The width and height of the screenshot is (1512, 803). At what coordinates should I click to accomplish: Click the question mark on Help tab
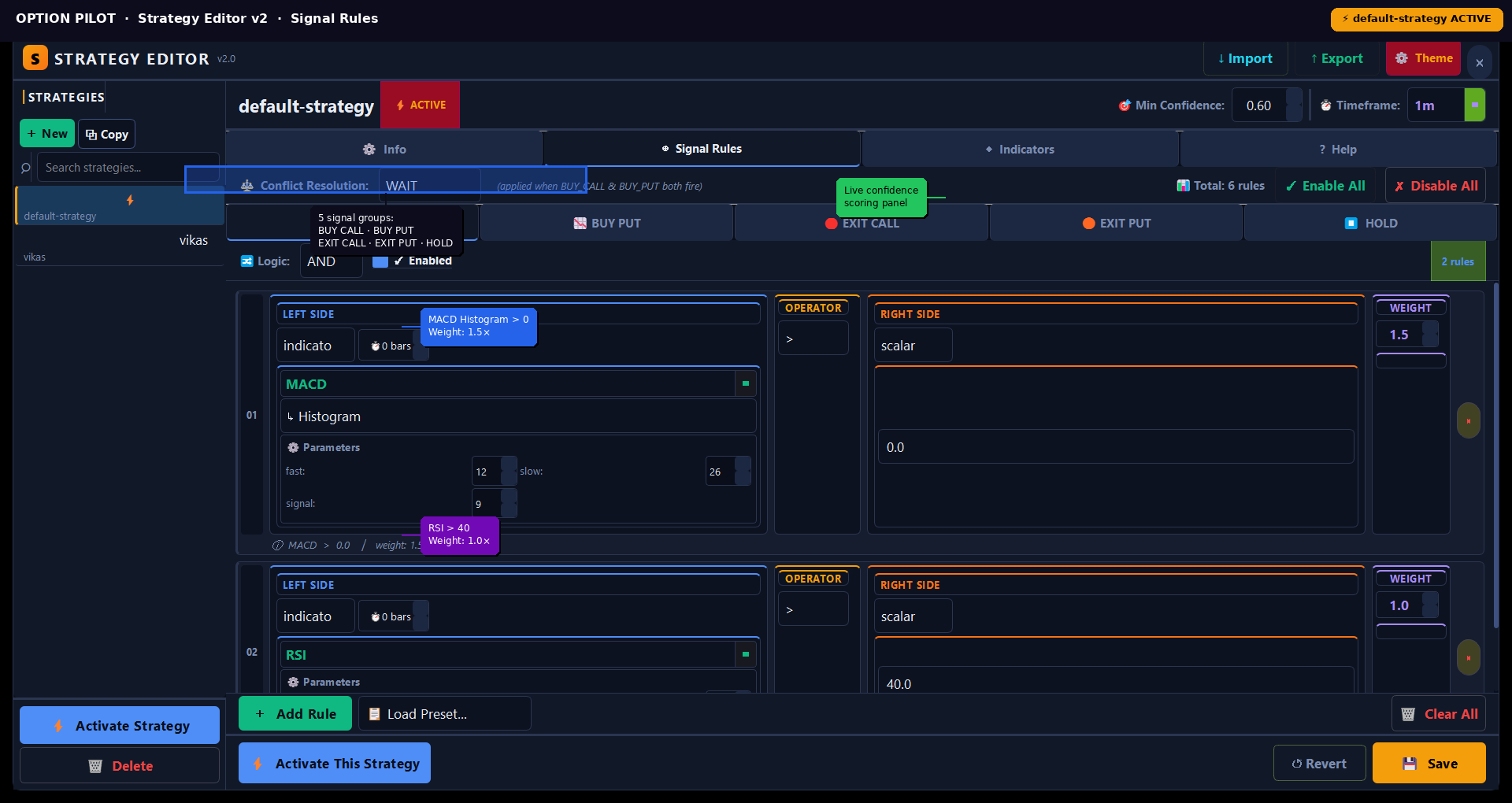pyautogui.click(x=1322, y=150)
